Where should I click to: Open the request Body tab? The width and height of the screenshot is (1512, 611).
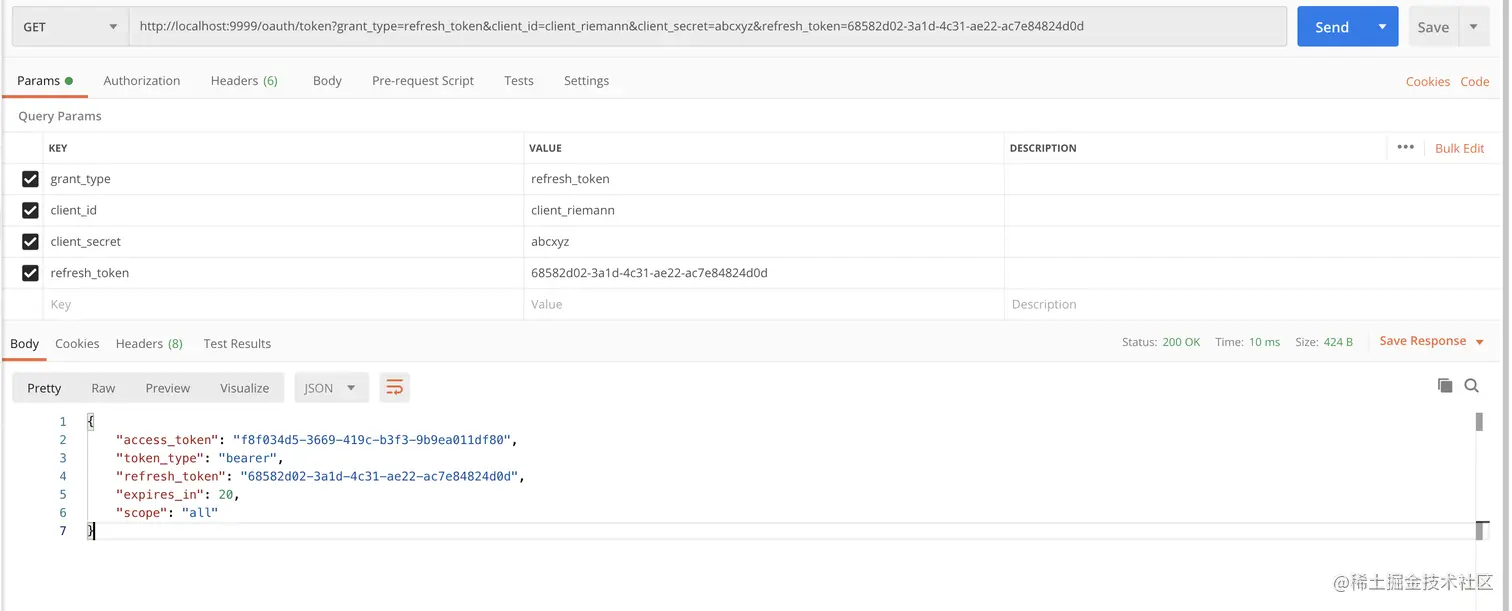[327, 80]
